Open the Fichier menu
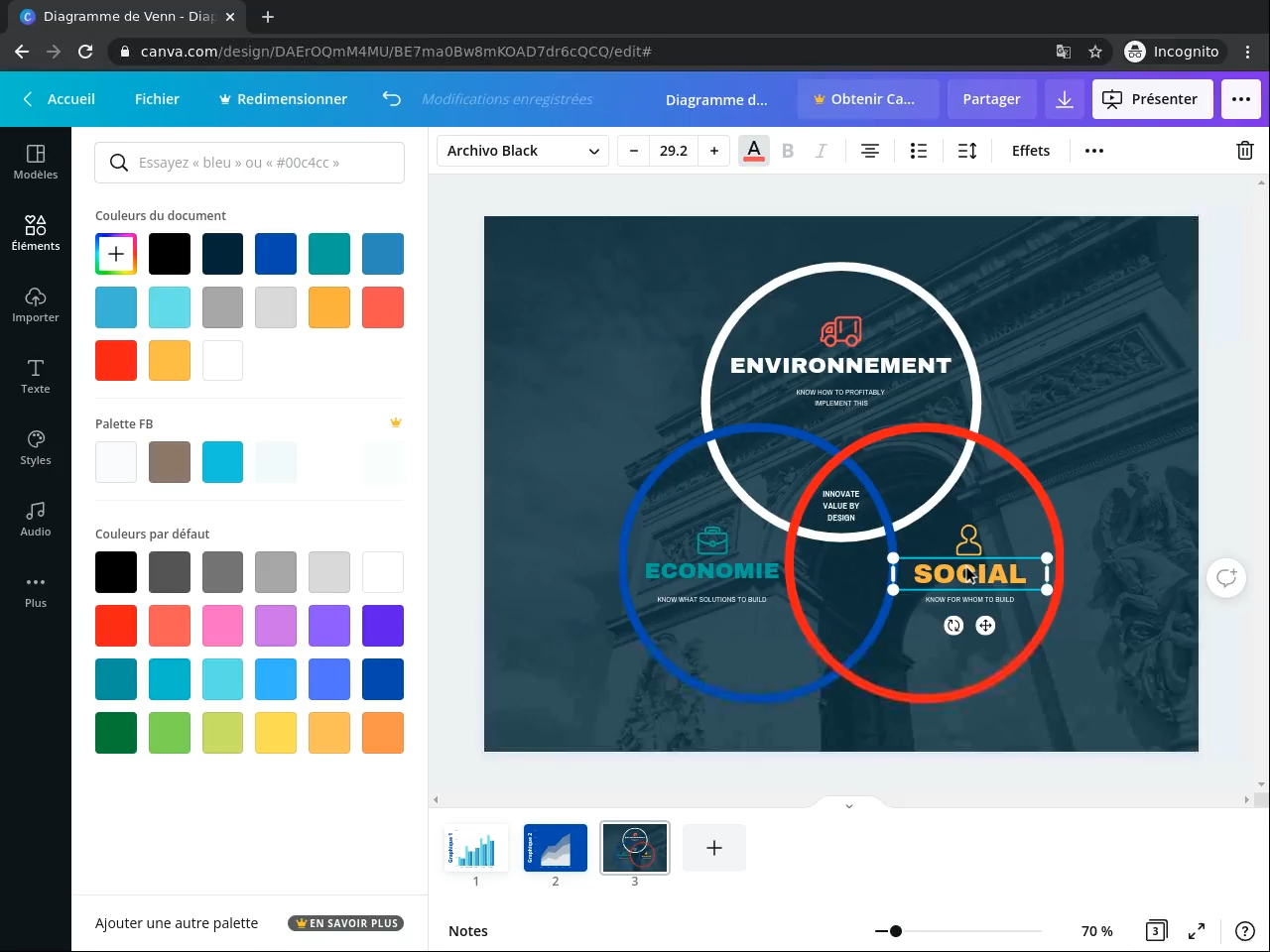The height and width of the screenshot is (952, 1270). click(x=157, y=99)
